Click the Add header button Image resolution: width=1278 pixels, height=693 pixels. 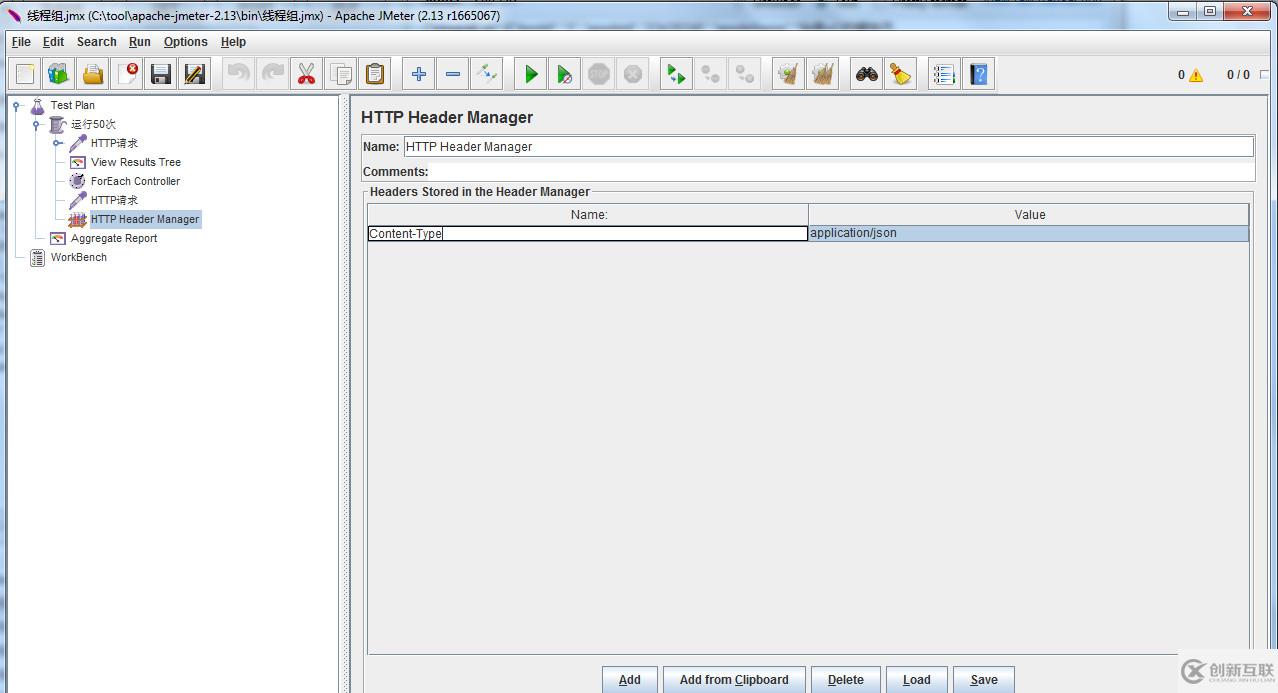[630, 679]
